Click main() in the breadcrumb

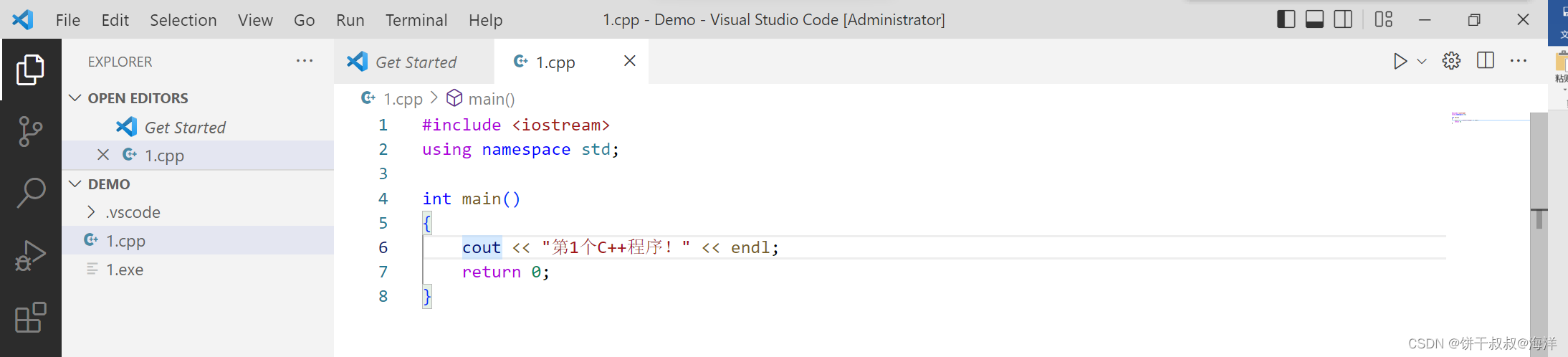coord(492,99)
